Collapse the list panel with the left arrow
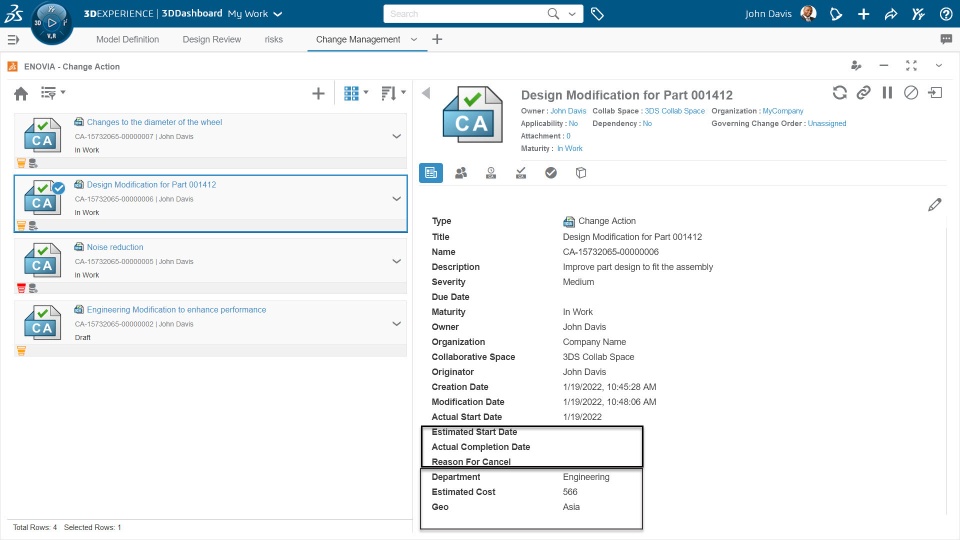 425,93
